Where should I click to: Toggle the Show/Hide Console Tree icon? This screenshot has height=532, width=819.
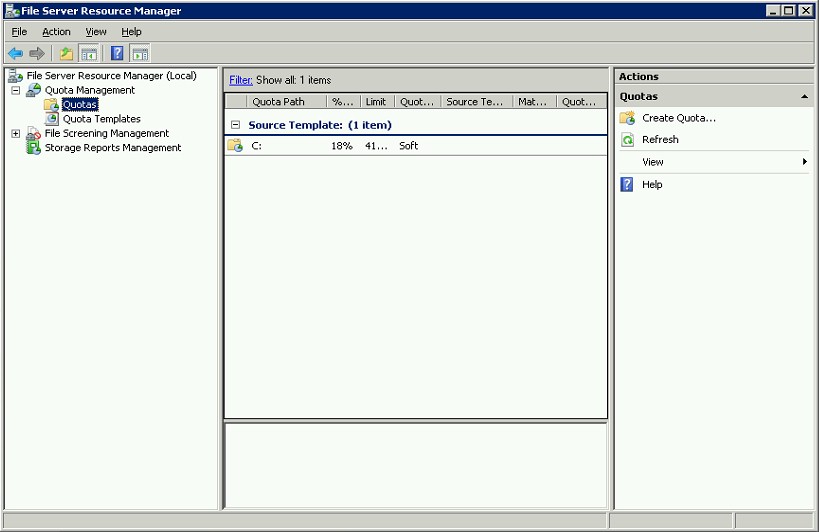click(x=89, y=53)
